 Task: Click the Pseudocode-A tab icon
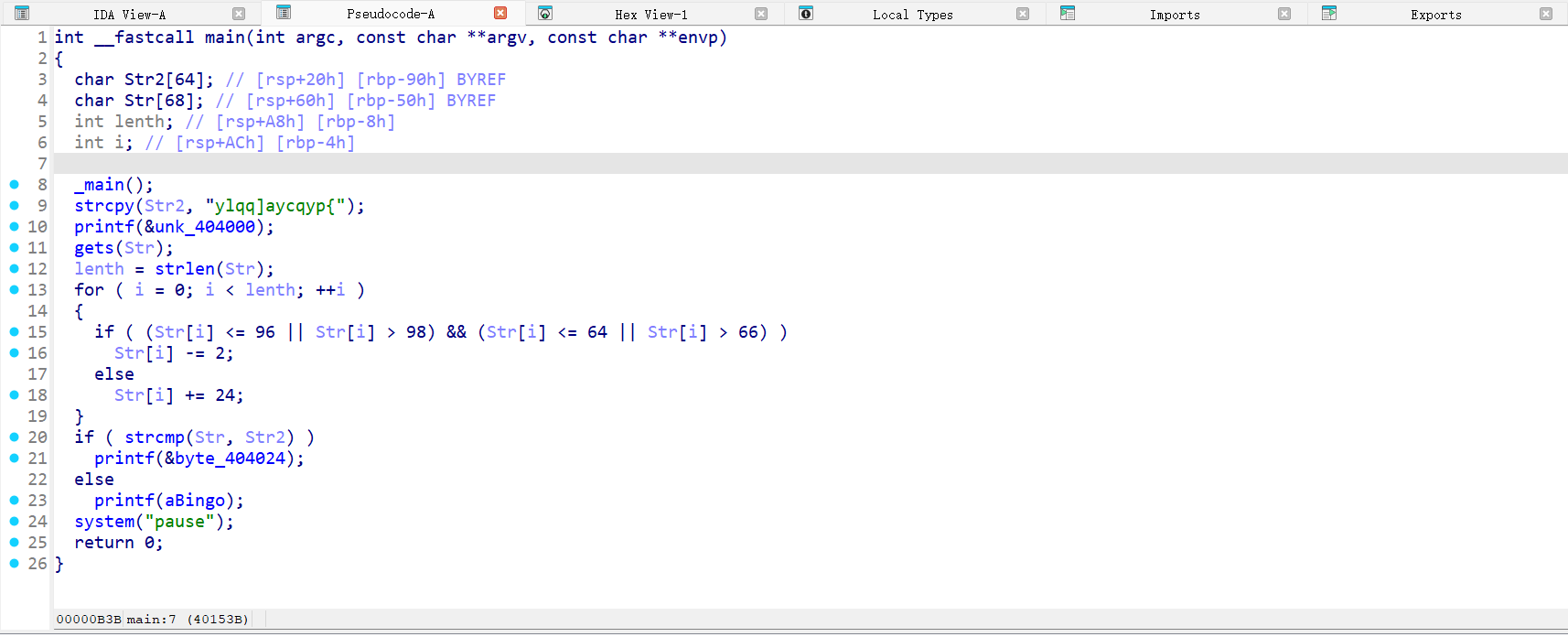tap(284, 13)
